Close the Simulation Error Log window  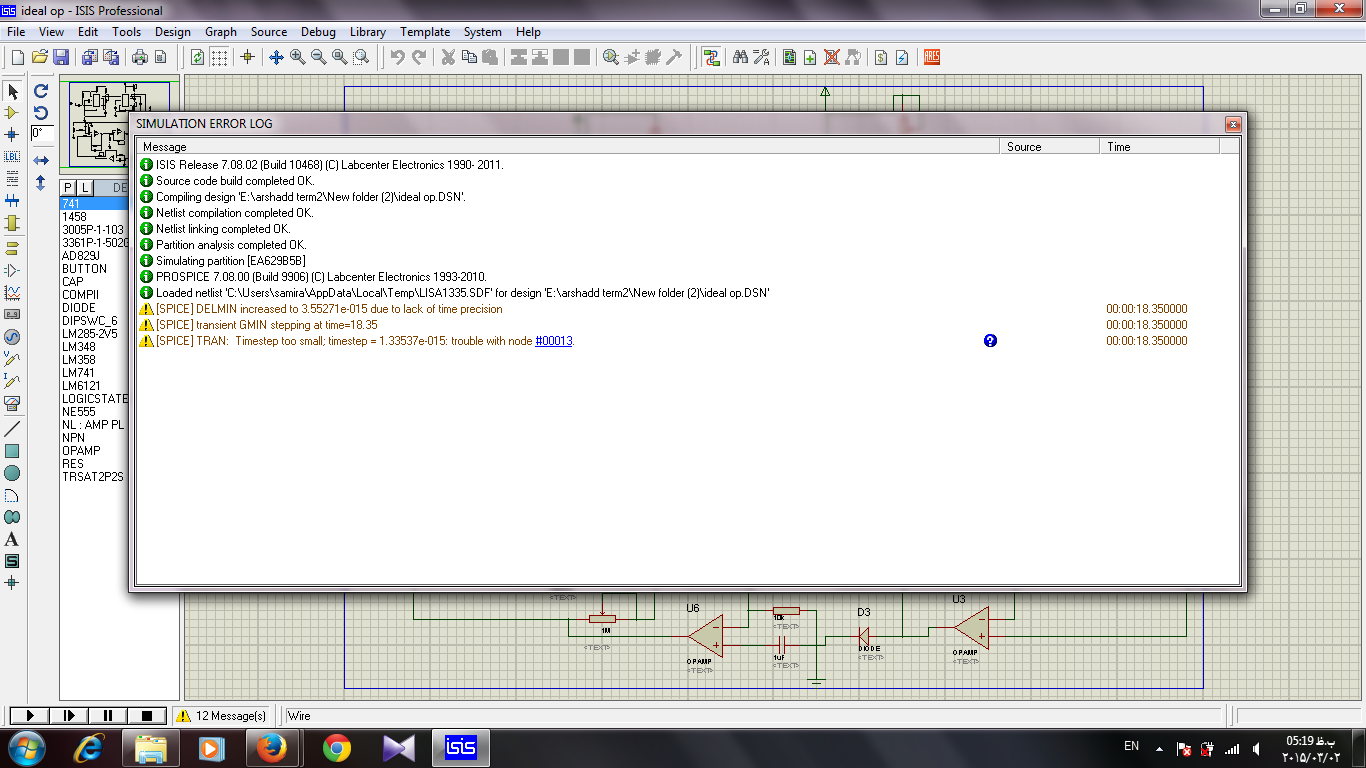pos(1233,124)
